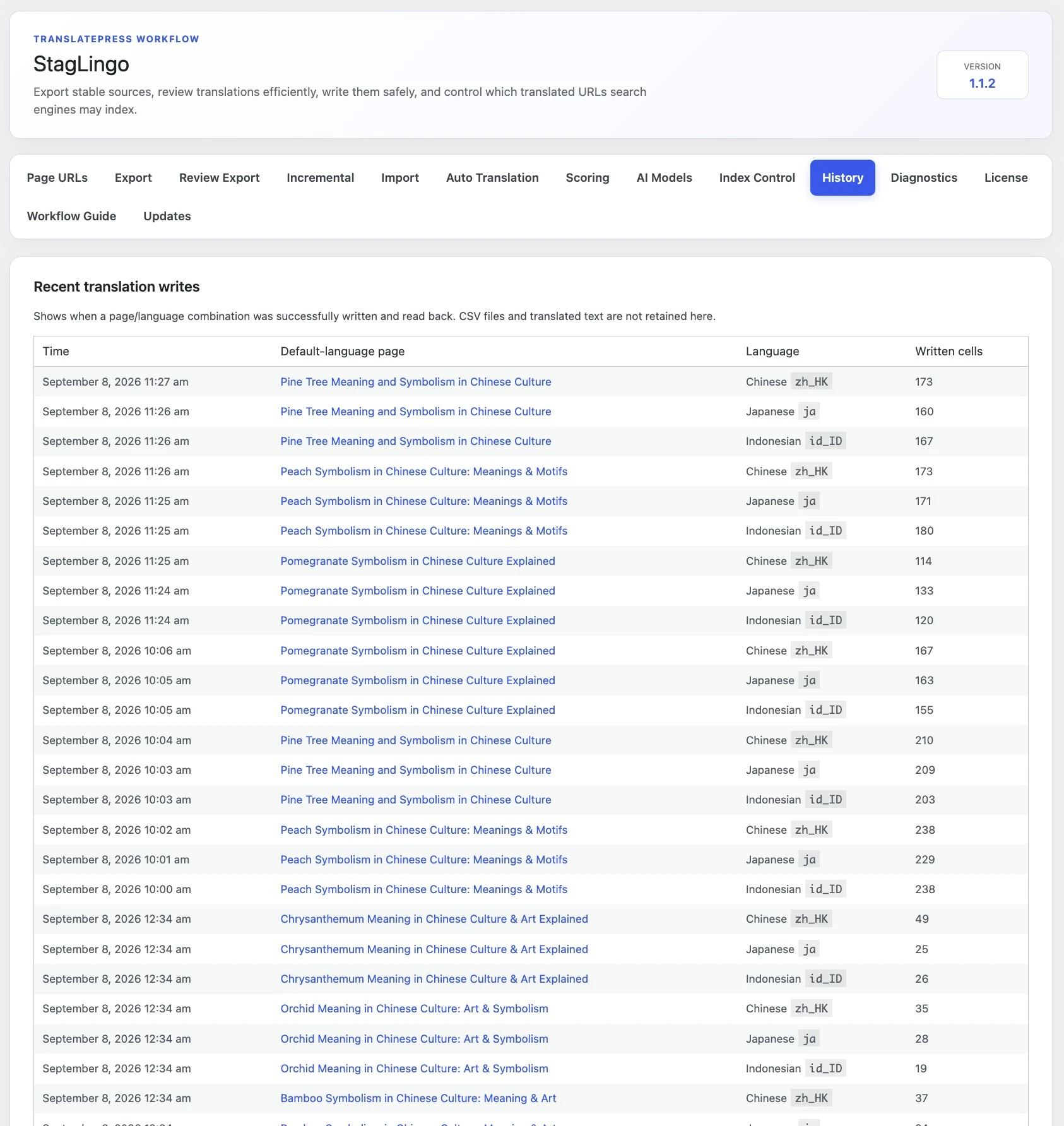This screenshot has height=1126, width=1064.
Task: Select the active History tab
Action: point(842,178)
